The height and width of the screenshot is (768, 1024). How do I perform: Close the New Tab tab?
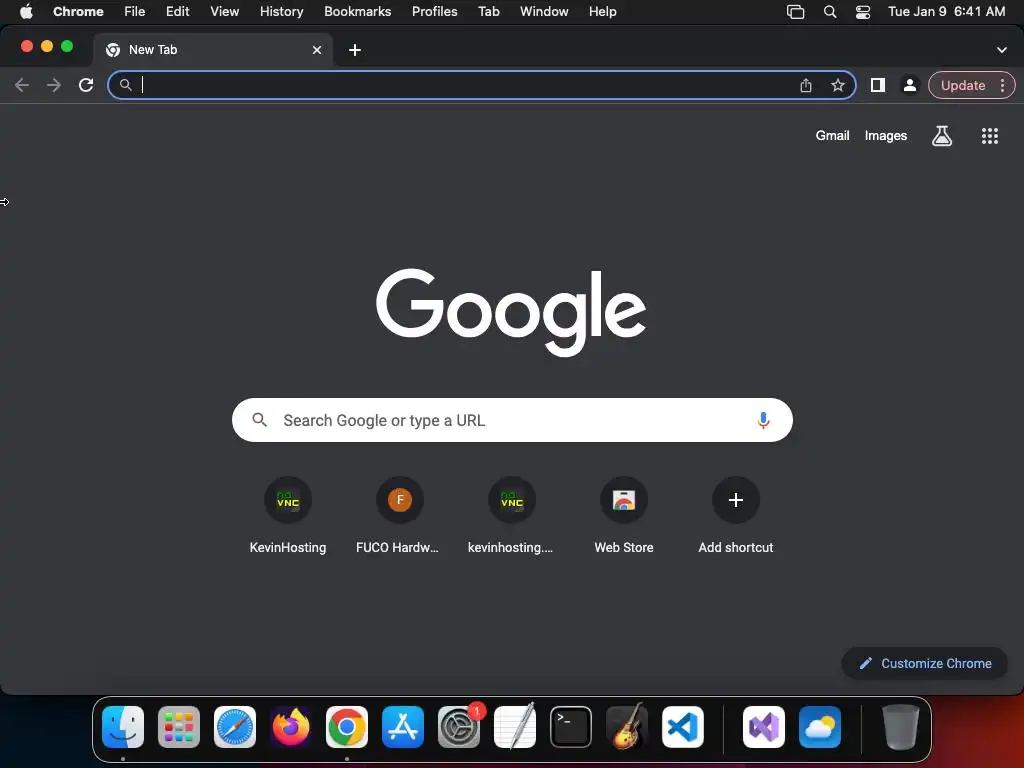coord(317,50)
